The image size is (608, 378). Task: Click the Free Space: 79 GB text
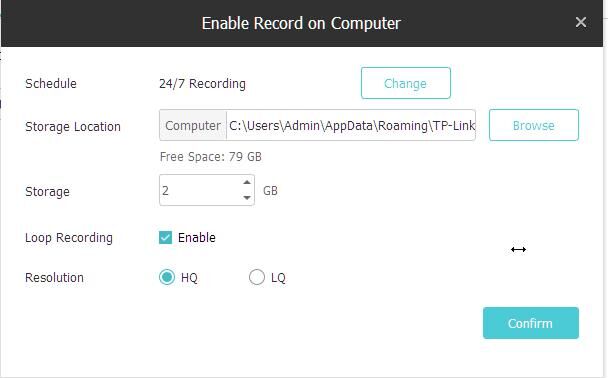click(x=211, y=157)
